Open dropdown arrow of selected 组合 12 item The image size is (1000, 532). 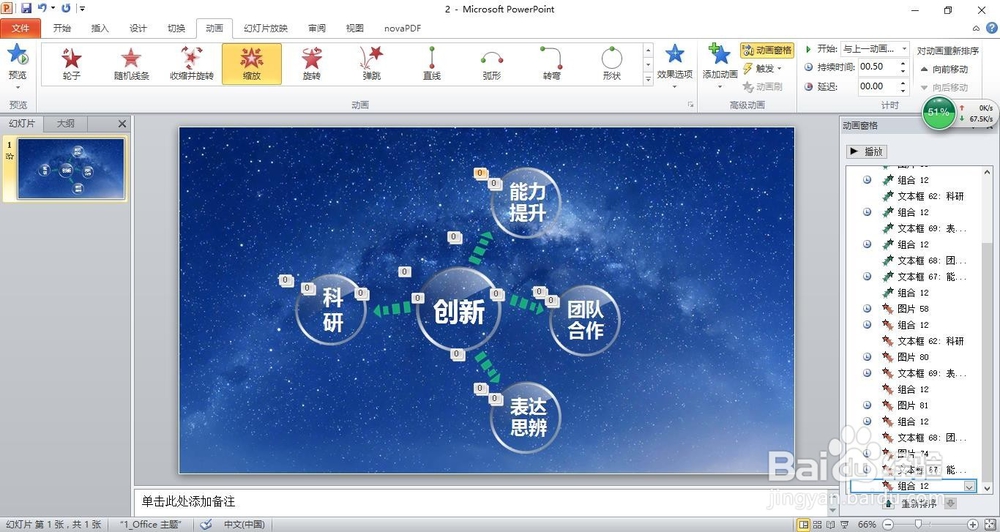pyautogui.click(x=969, y=486)
